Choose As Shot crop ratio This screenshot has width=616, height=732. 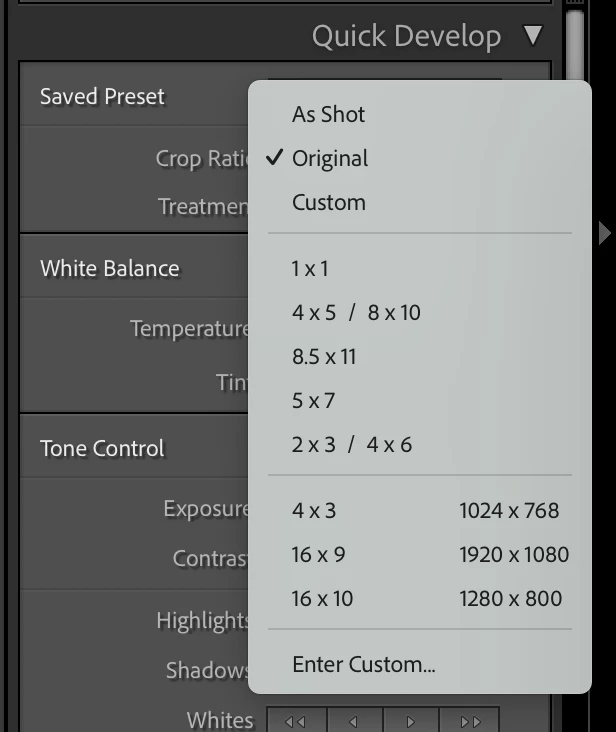point(329,114)
